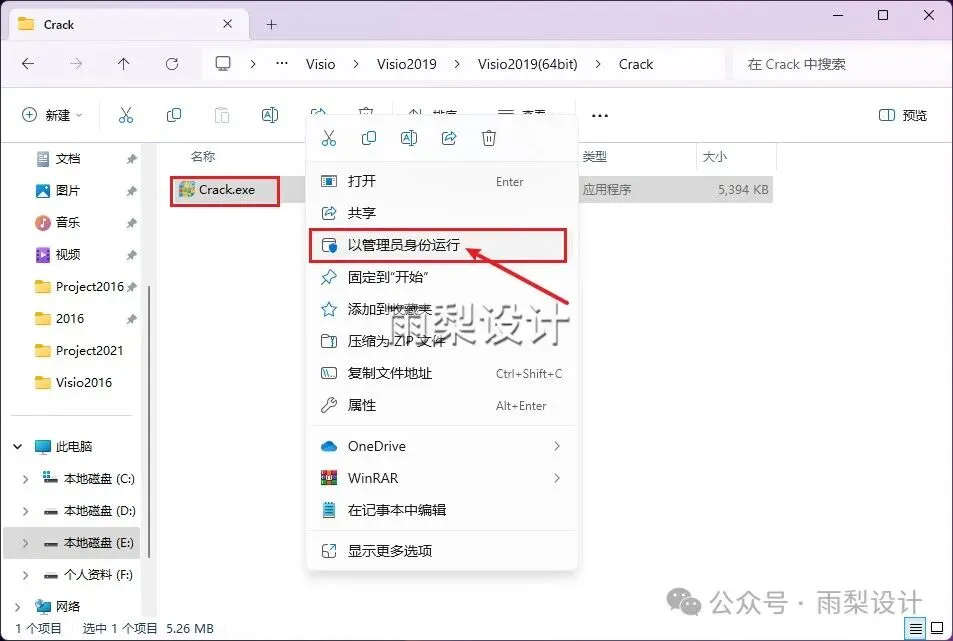This screenshot has height=641, width=953.
Task: Expand the 个人资料 (F:) drive chevron
Action: [x=26, y=575]
